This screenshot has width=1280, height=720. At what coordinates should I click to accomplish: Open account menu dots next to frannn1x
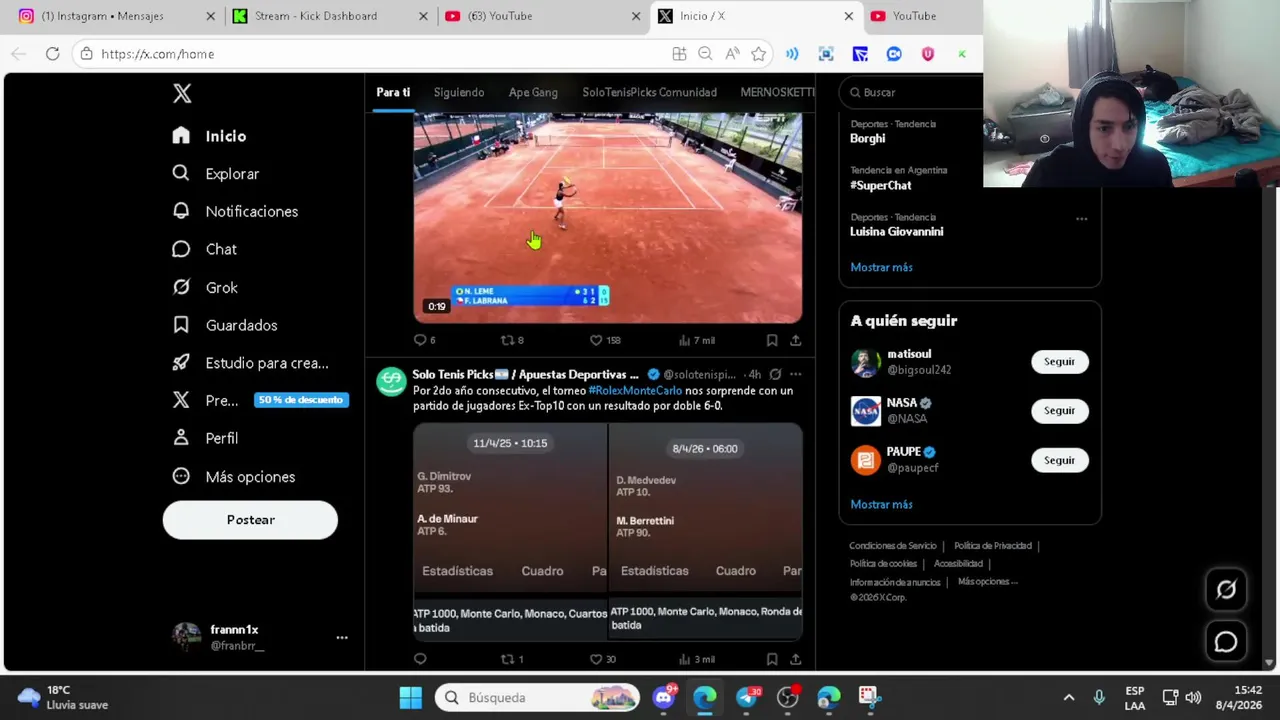(x=342, y=637)
